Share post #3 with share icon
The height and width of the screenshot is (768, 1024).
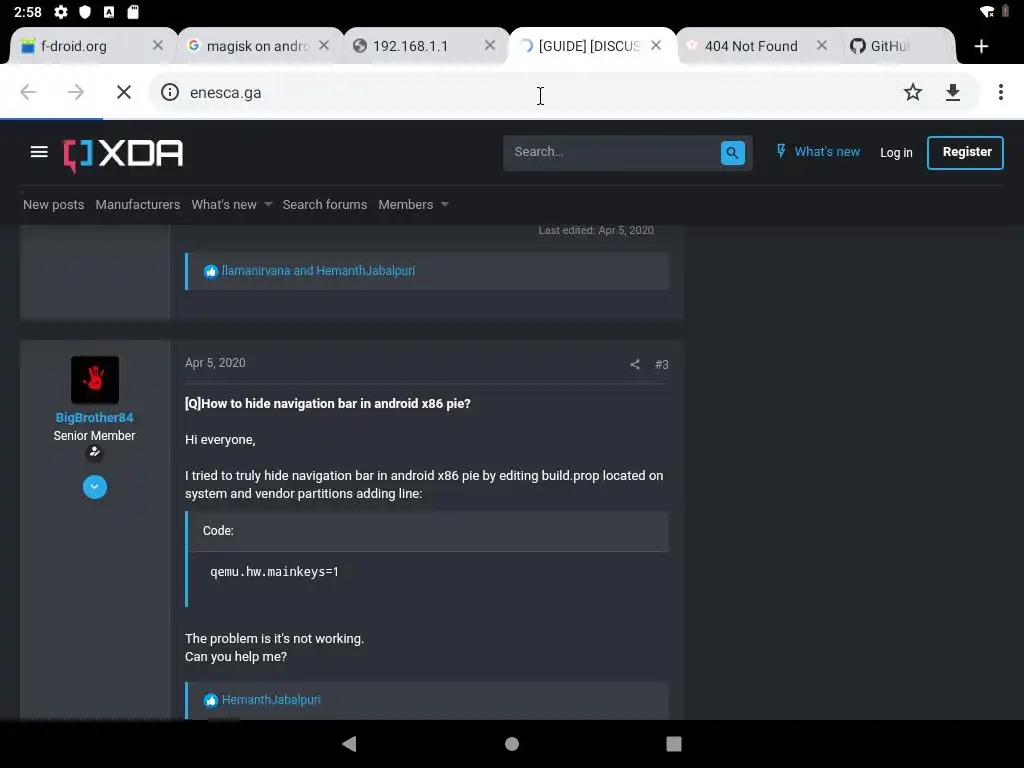635,364
